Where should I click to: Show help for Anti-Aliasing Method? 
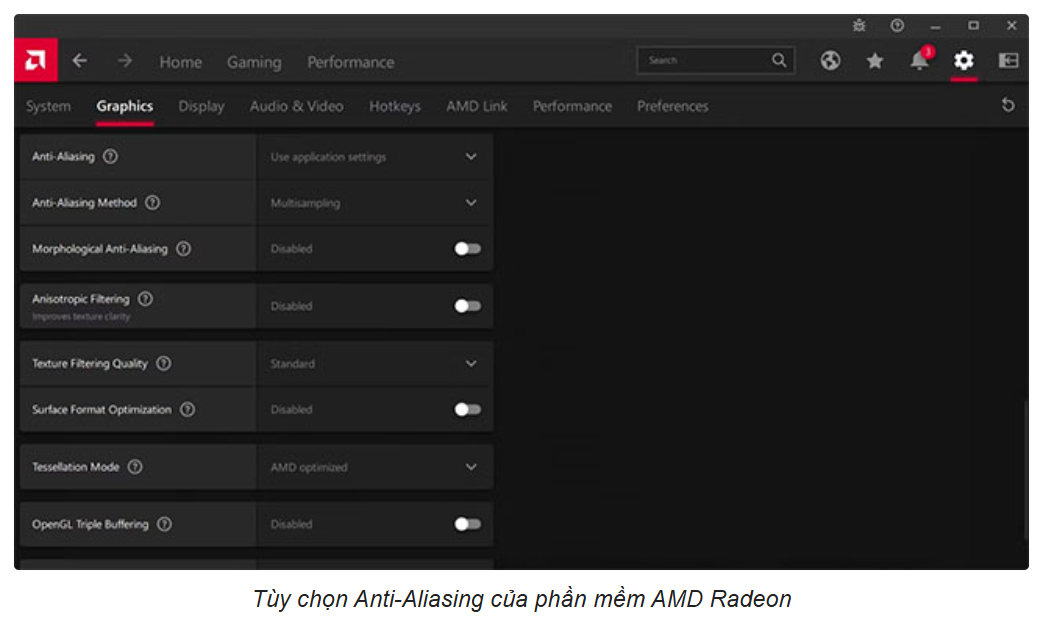[x=152, y=203]
